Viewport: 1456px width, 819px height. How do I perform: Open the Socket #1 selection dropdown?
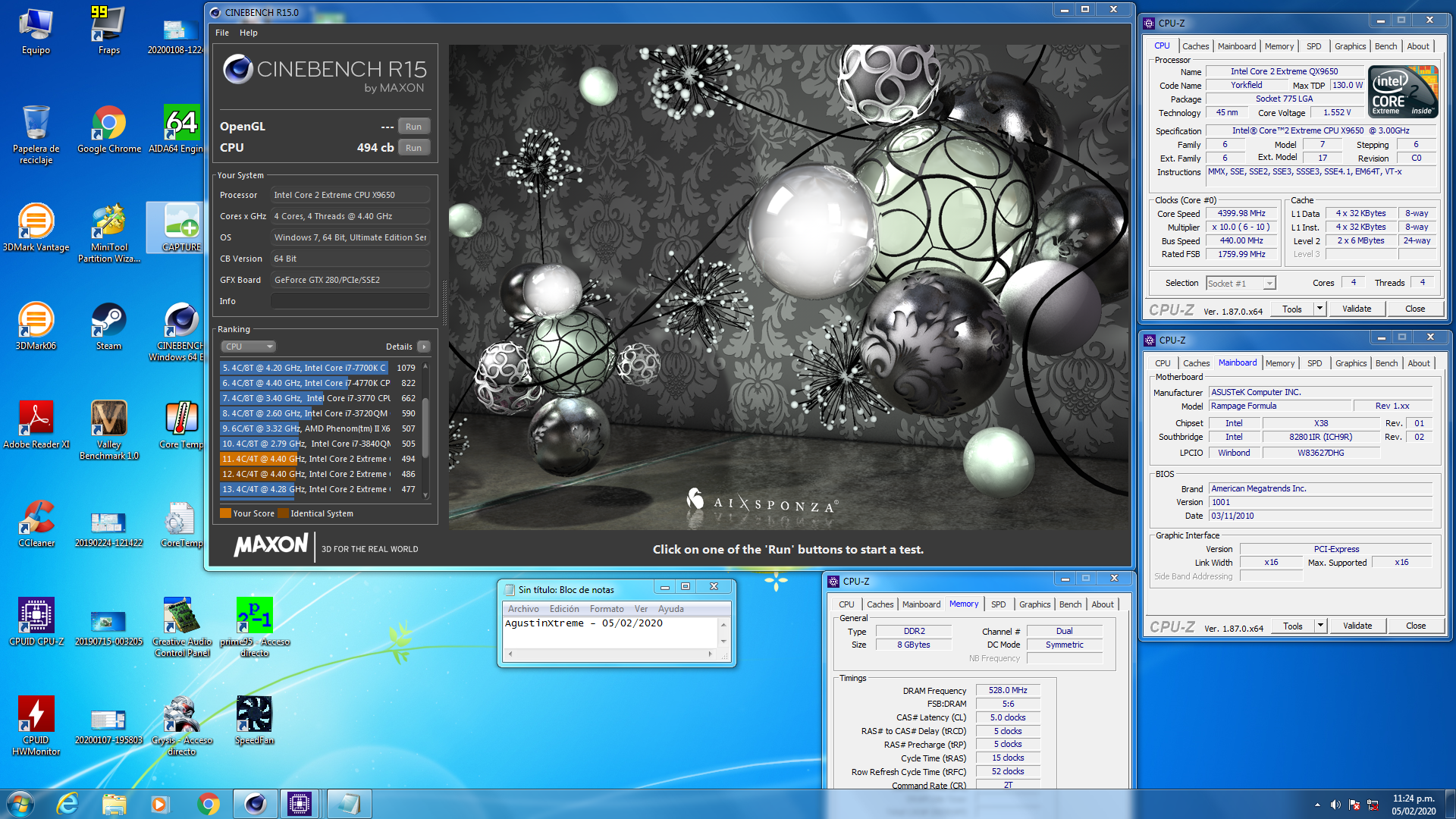coord(1241,283)
